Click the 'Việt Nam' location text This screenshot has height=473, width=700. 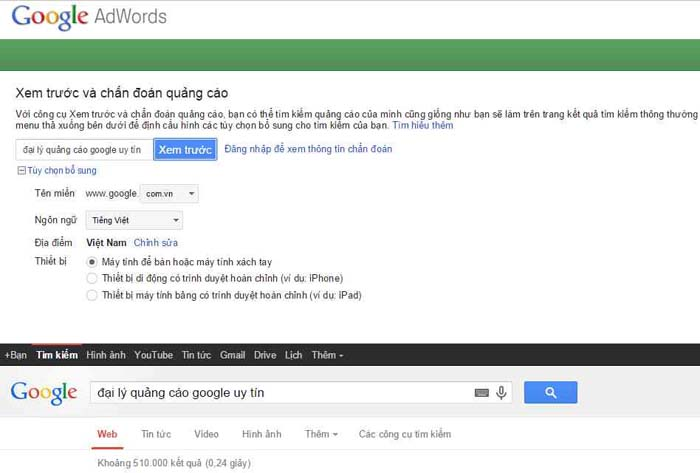(x=106, y=243)
